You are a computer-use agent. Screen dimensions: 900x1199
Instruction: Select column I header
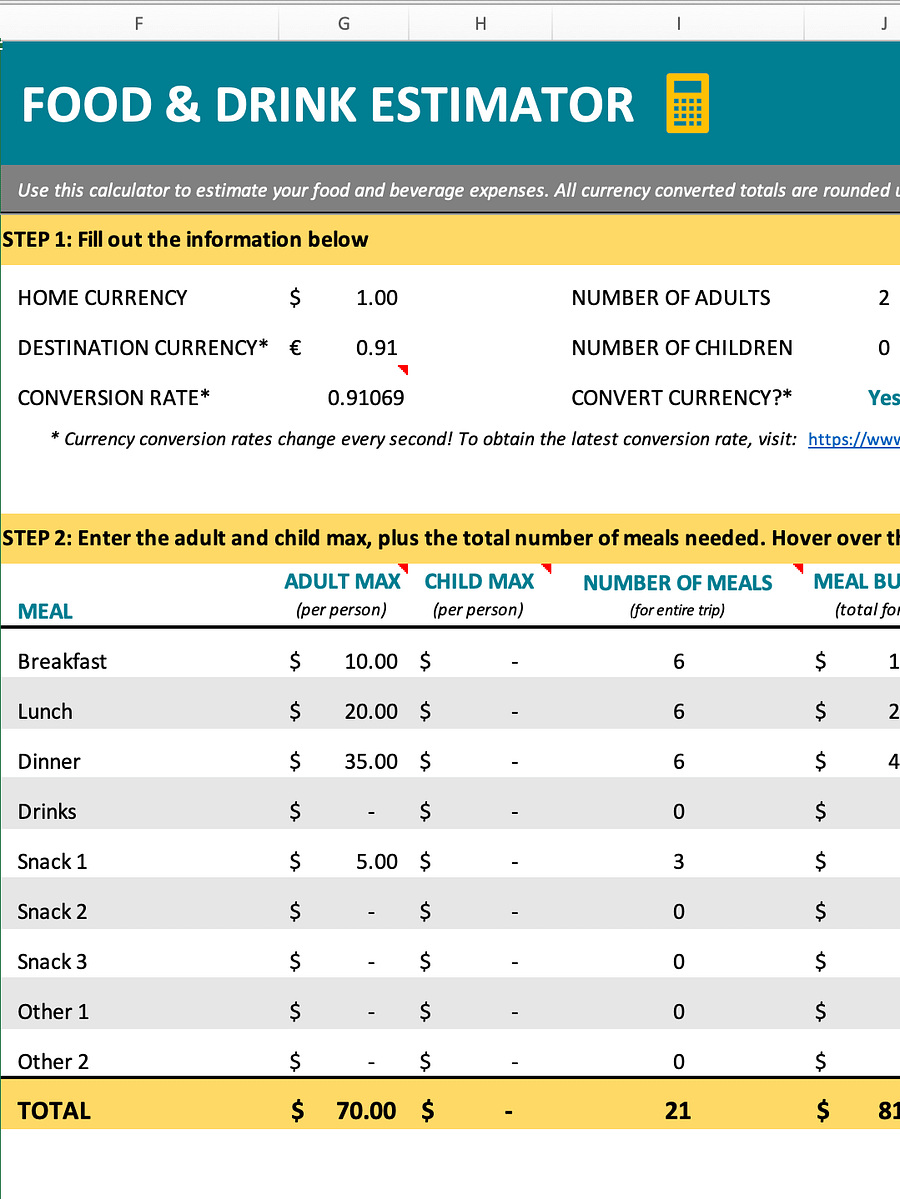(677, 24)
